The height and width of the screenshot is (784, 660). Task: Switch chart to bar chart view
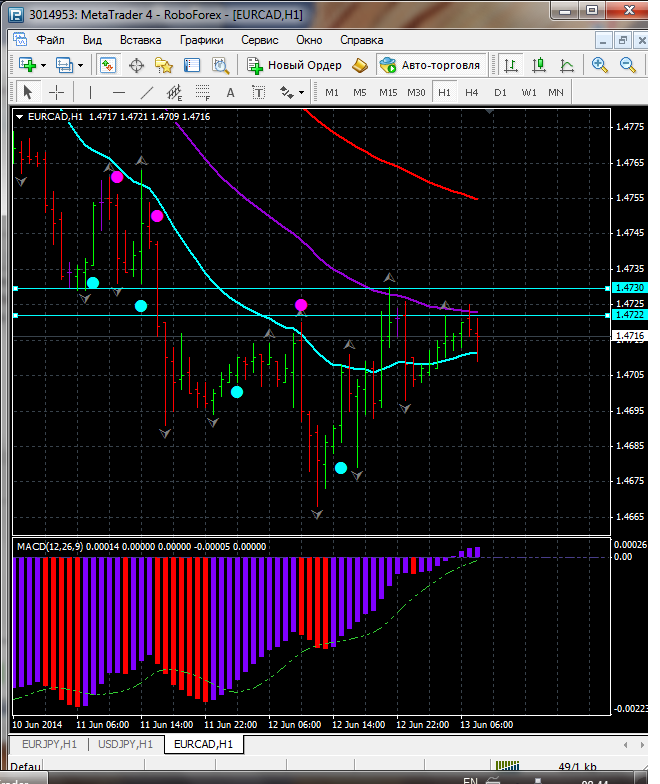(511, 65)
